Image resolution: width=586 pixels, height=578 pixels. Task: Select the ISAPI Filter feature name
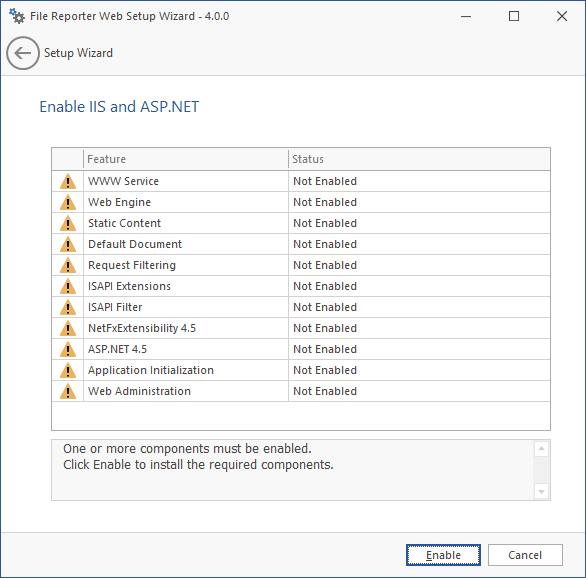[115, 307]
